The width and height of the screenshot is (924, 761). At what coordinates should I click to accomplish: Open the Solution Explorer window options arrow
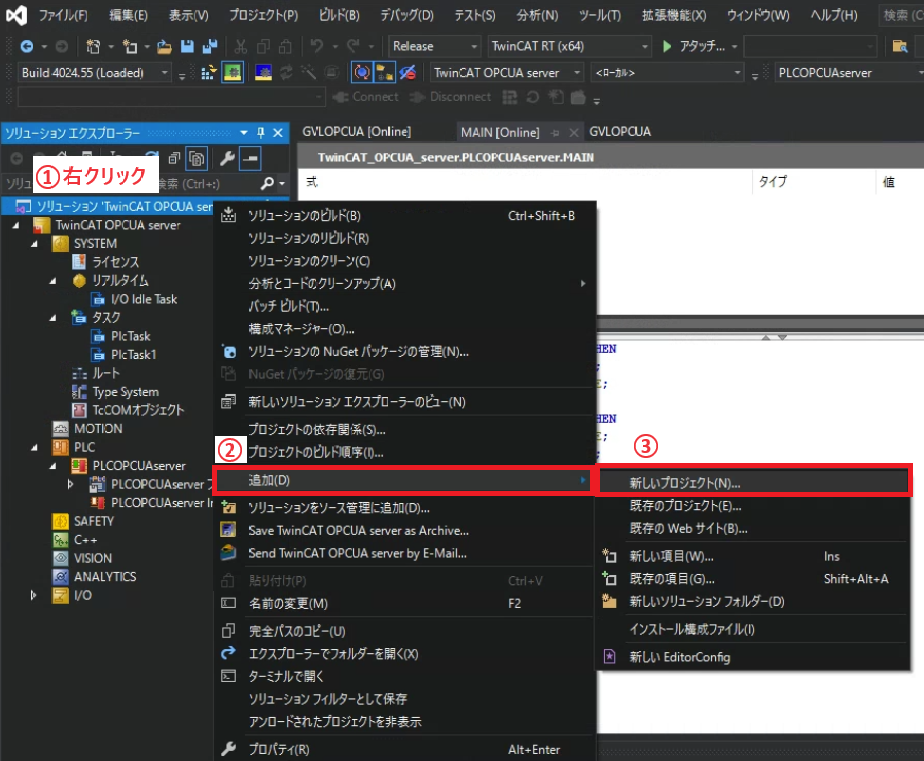click(x=244, y=133)
